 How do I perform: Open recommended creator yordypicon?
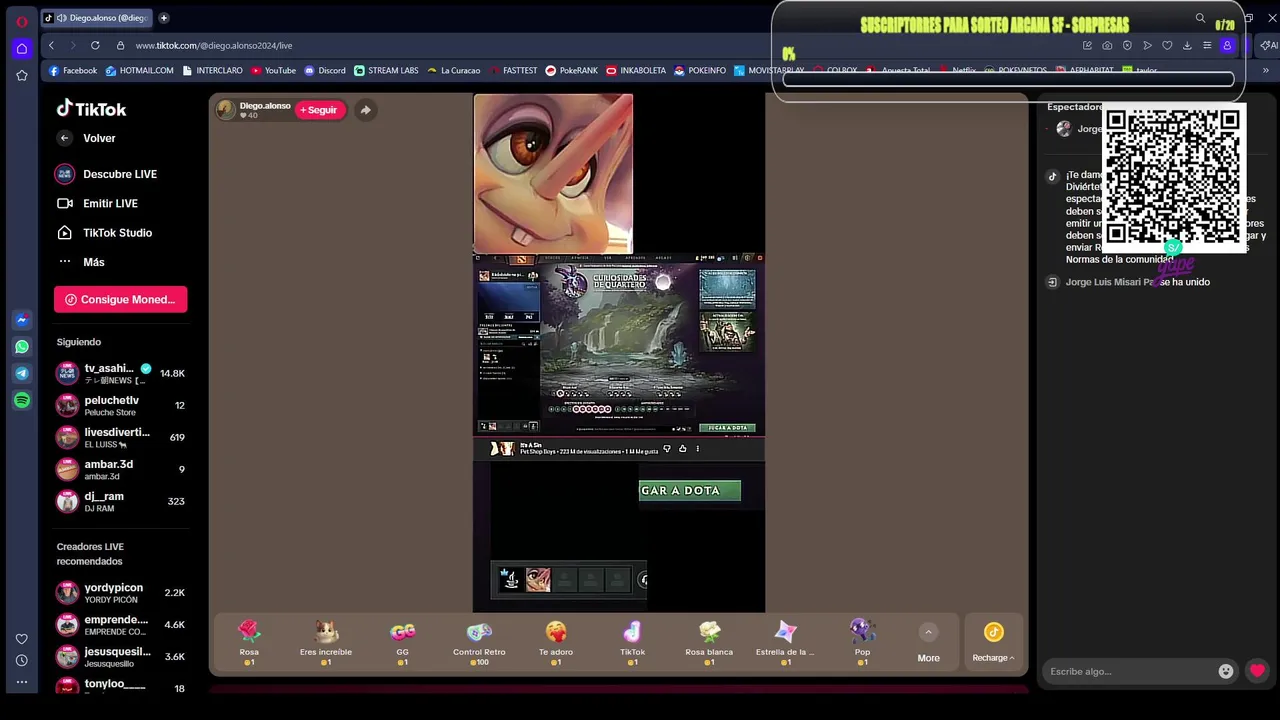(120, 593)
